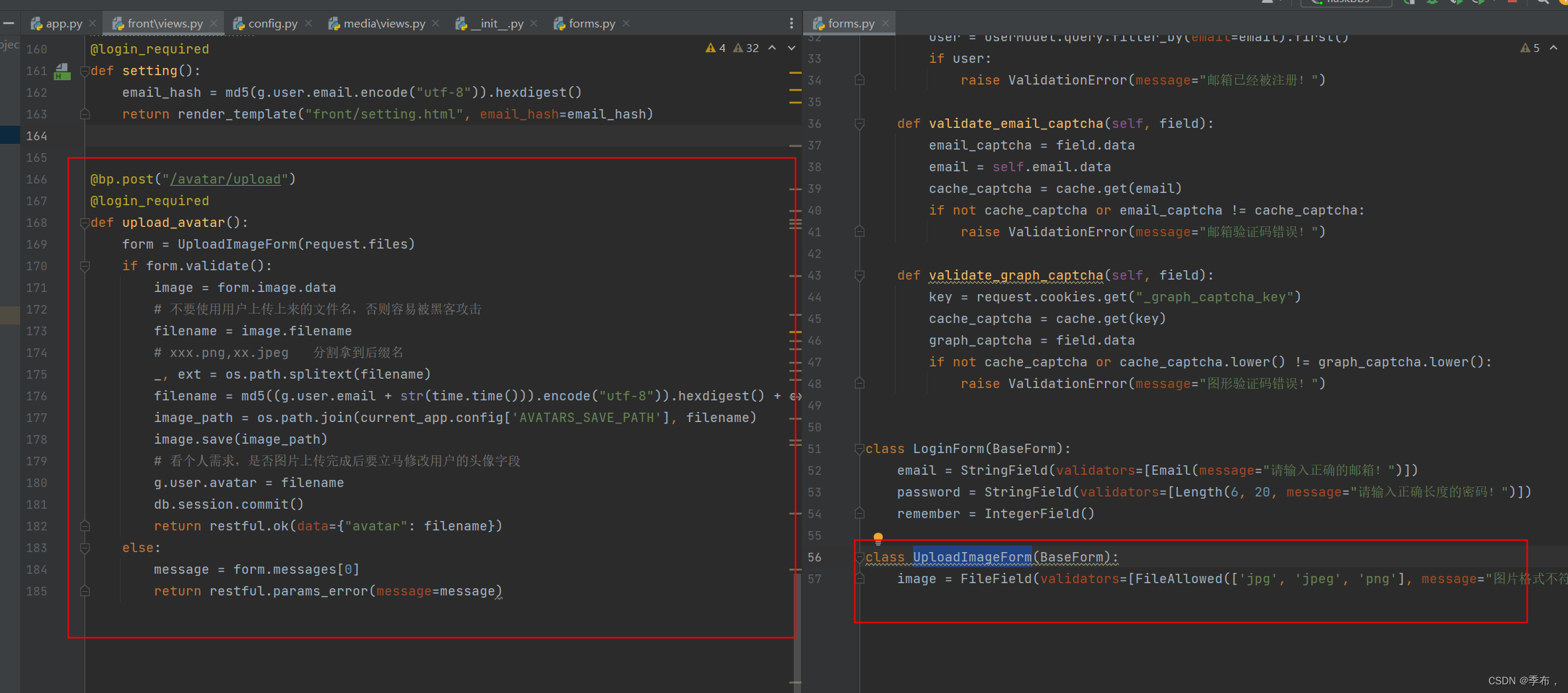The height and width of the screenshot is (693, 1568).
Task: Open the config.py tab
Action: click(x=265, y=24)
